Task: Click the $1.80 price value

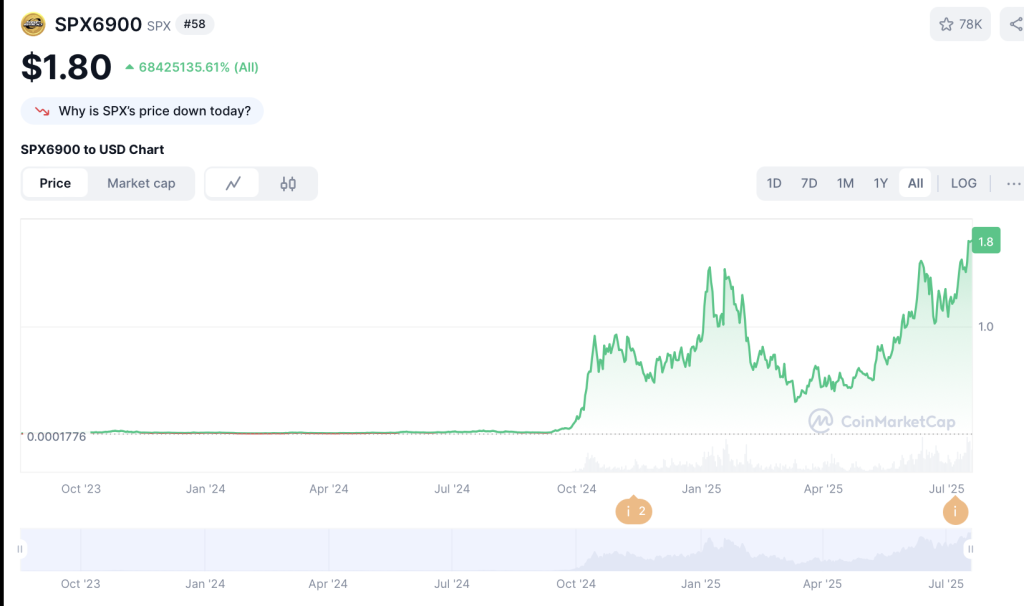Action: (x=66, y=67)
